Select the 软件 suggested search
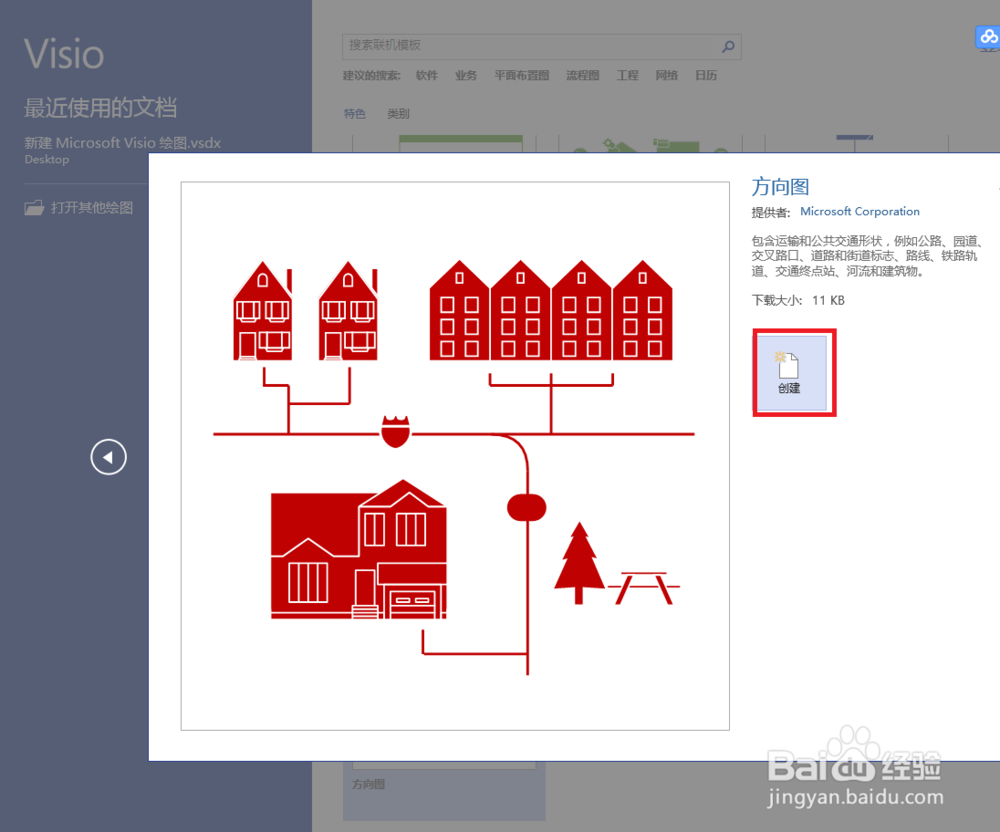 click(427, 75)
